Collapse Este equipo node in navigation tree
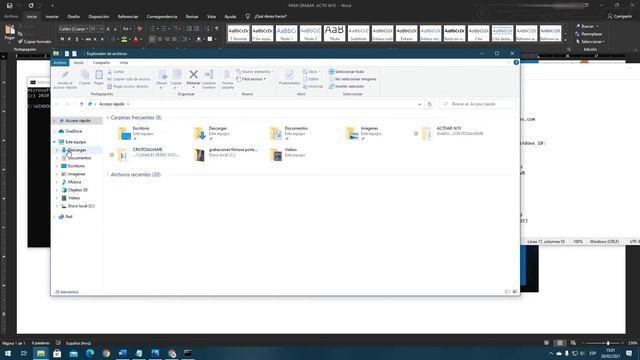 (x=54, y=142)
